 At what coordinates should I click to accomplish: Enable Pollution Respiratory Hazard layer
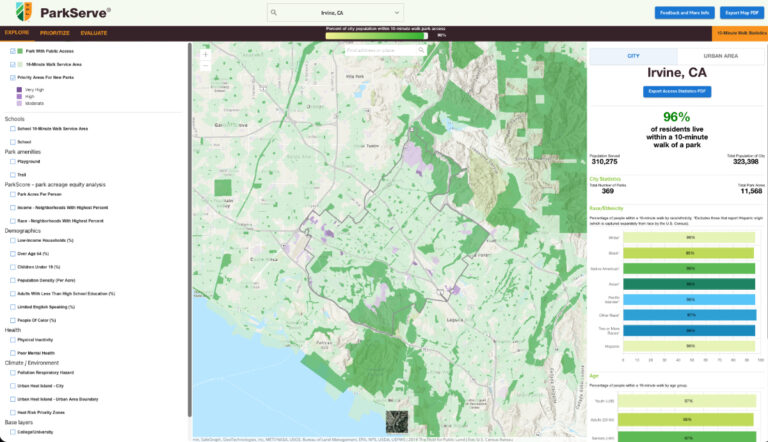(x=13, y=372)
